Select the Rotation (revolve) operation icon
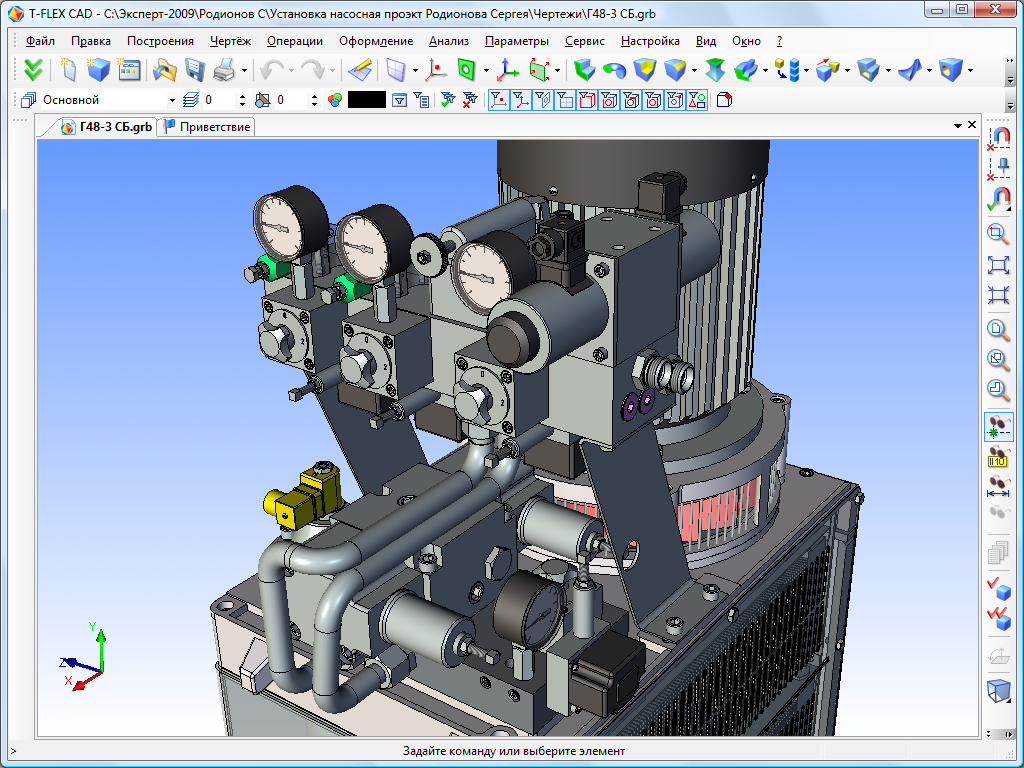The image size is (1024, 768). pyautogui.click(x=614, y=70)
